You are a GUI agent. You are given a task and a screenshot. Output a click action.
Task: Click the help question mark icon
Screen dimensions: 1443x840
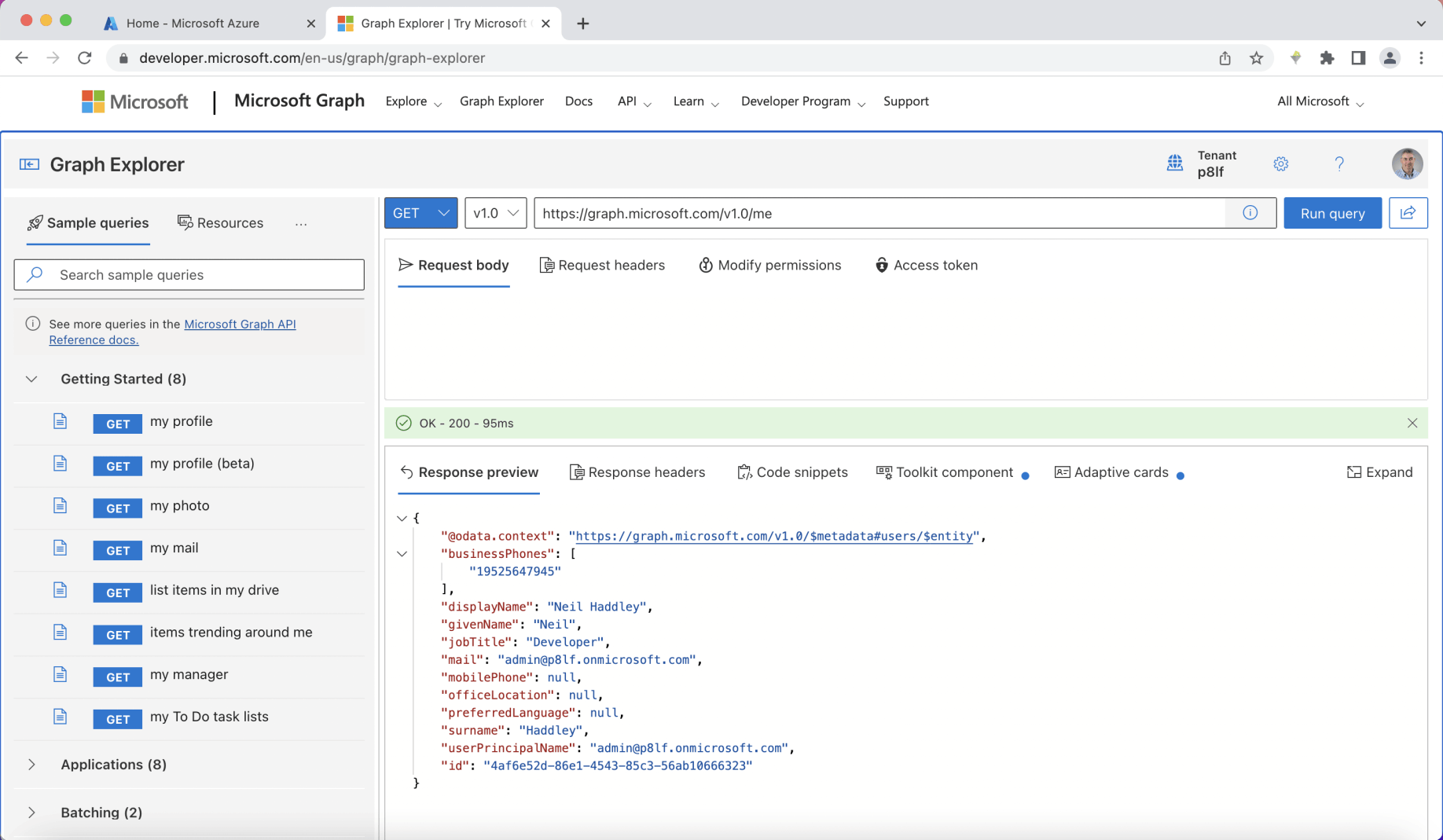(x=1339, y=163)
